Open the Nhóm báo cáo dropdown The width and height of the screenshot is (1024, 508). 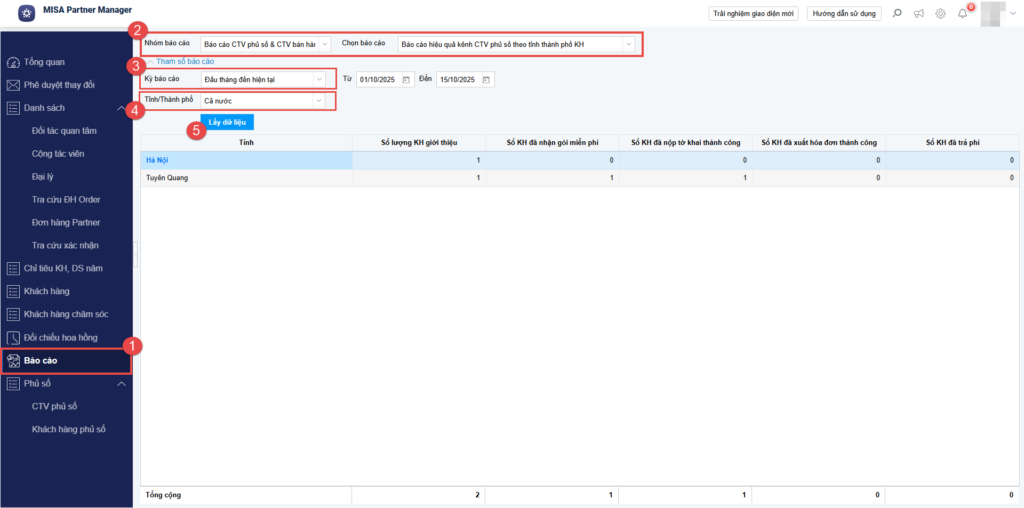click(325, 44)
